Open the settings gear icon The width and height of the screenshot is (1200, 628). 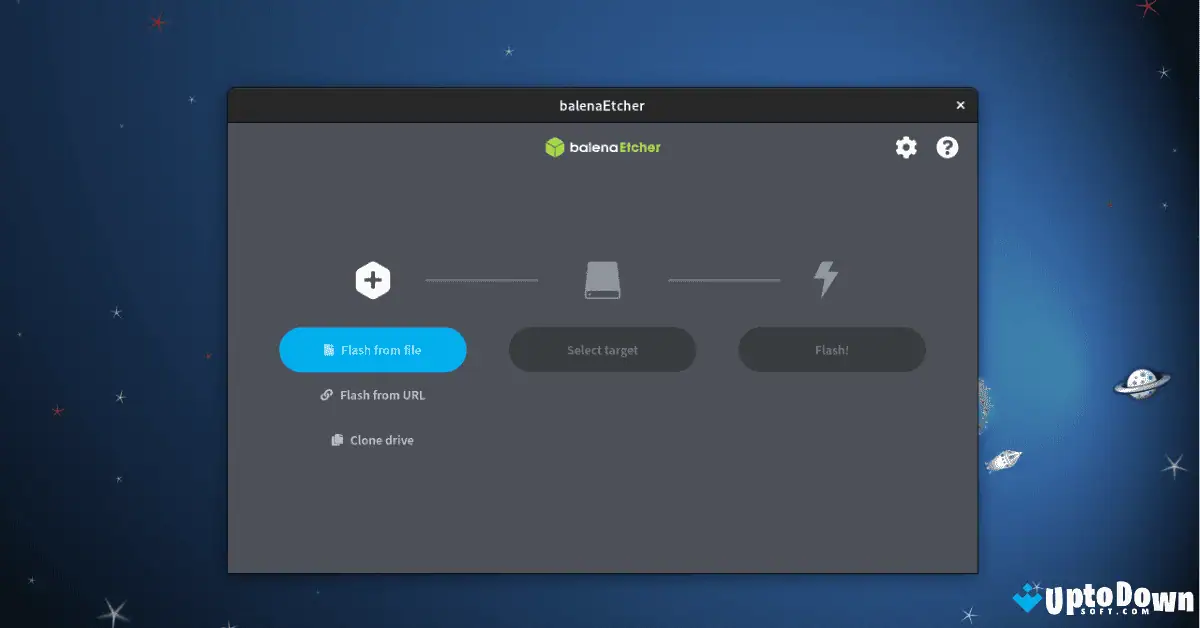pos(905,147)
